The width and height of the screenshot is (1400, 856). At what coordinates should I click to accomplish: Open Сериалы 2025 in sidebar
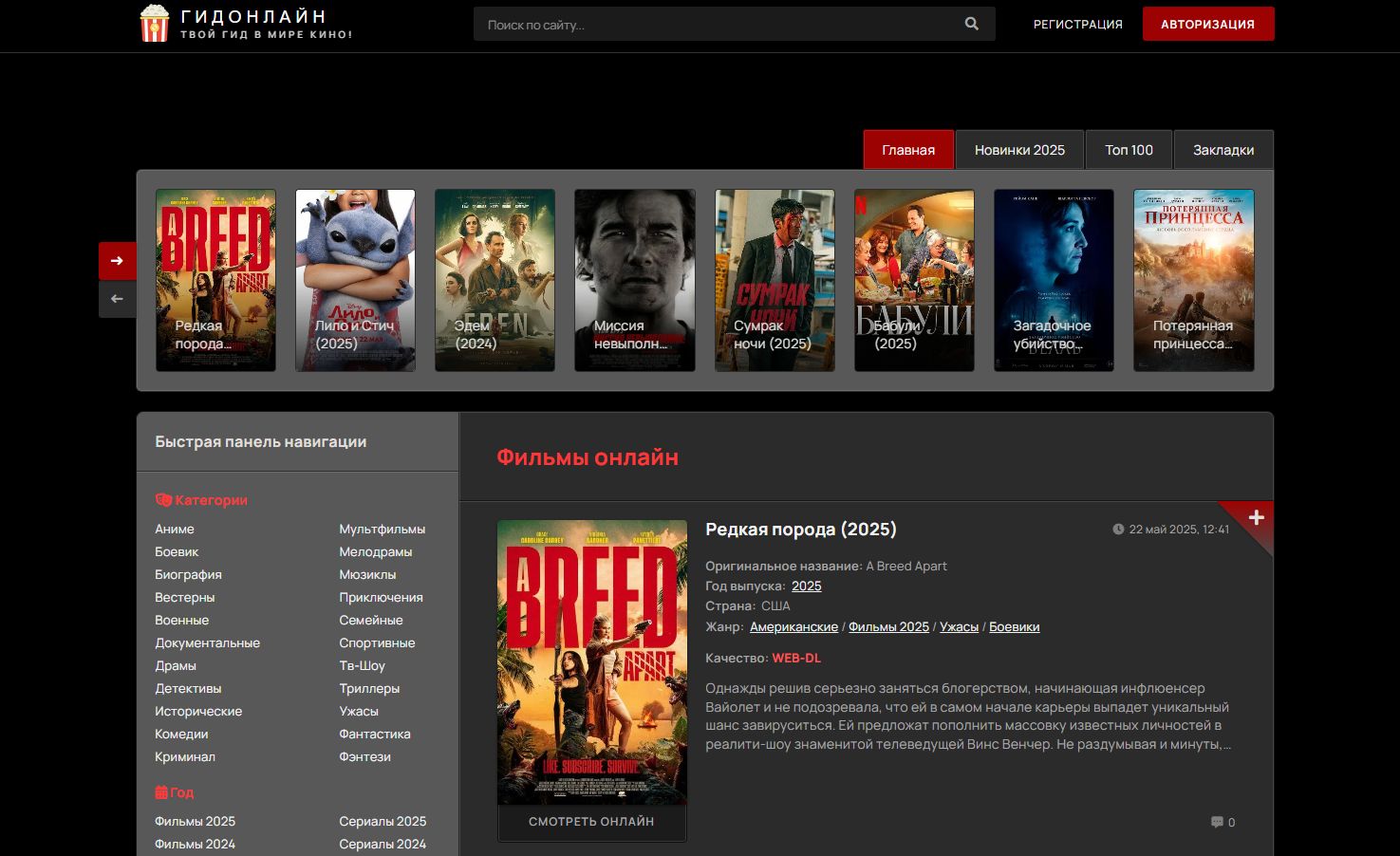pyautogui.click(x=383, y=822)
